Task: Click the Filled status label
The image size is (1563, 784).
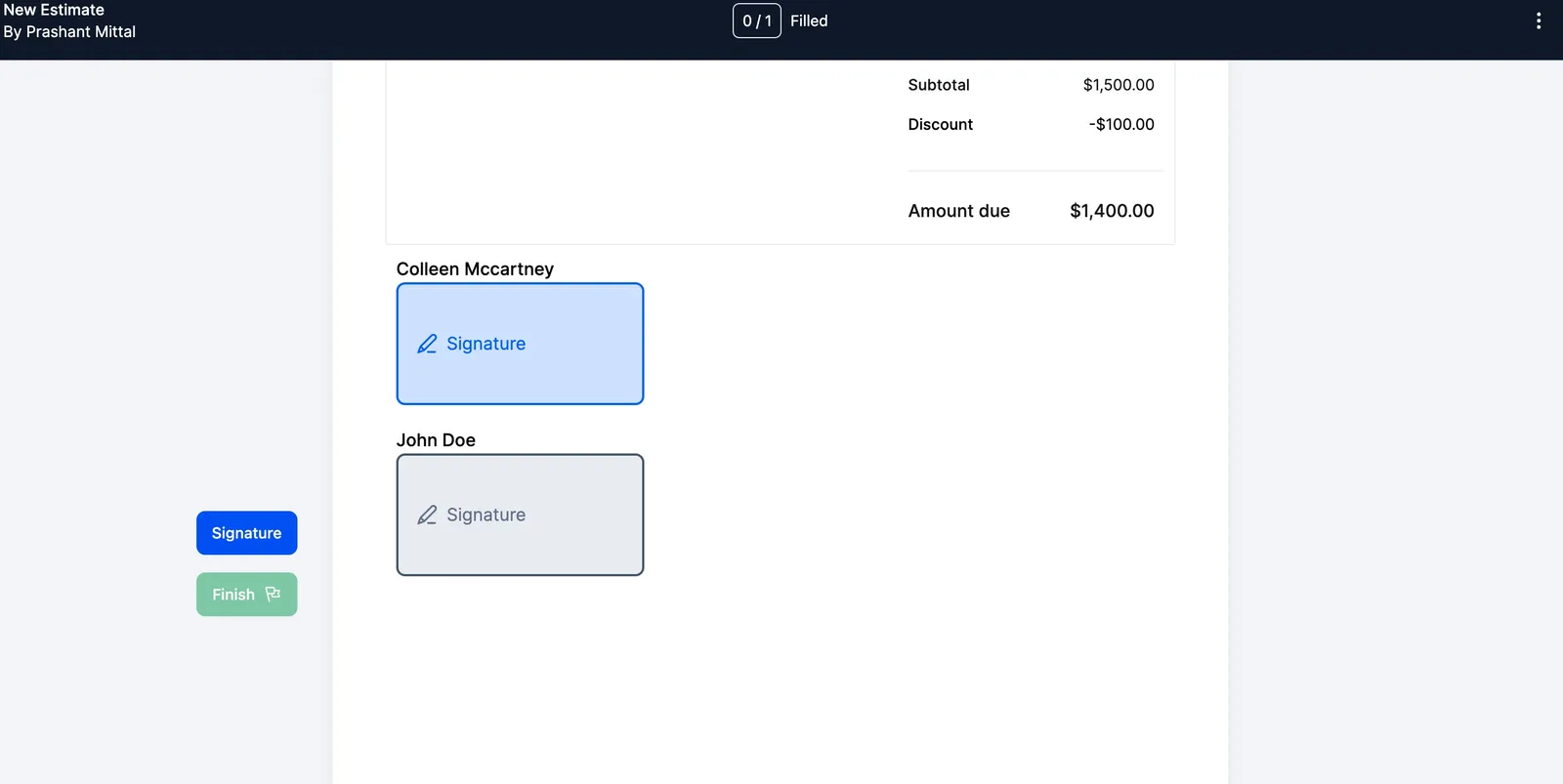Action: point(809,21)
